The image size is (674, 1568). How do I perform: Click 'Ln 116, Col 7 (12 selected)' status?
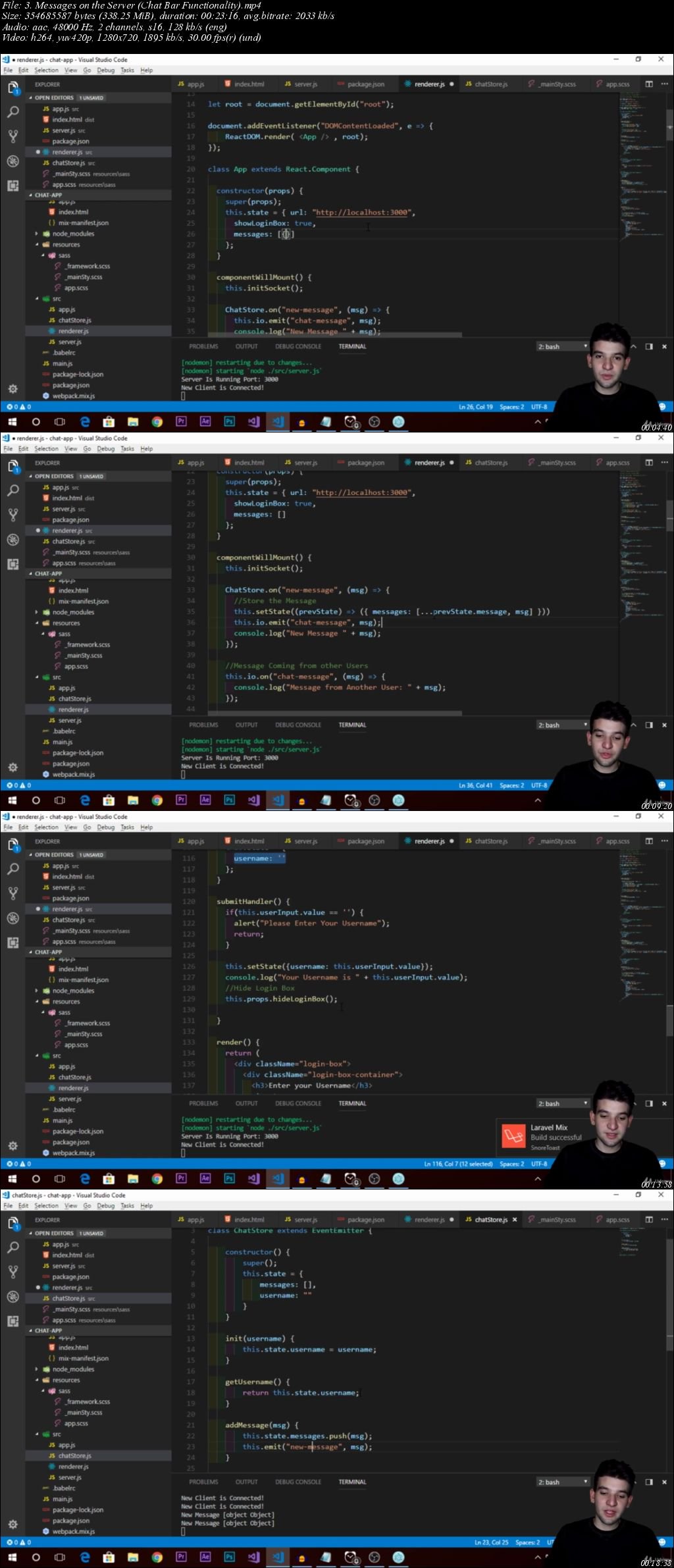(x=458, y=1164)
